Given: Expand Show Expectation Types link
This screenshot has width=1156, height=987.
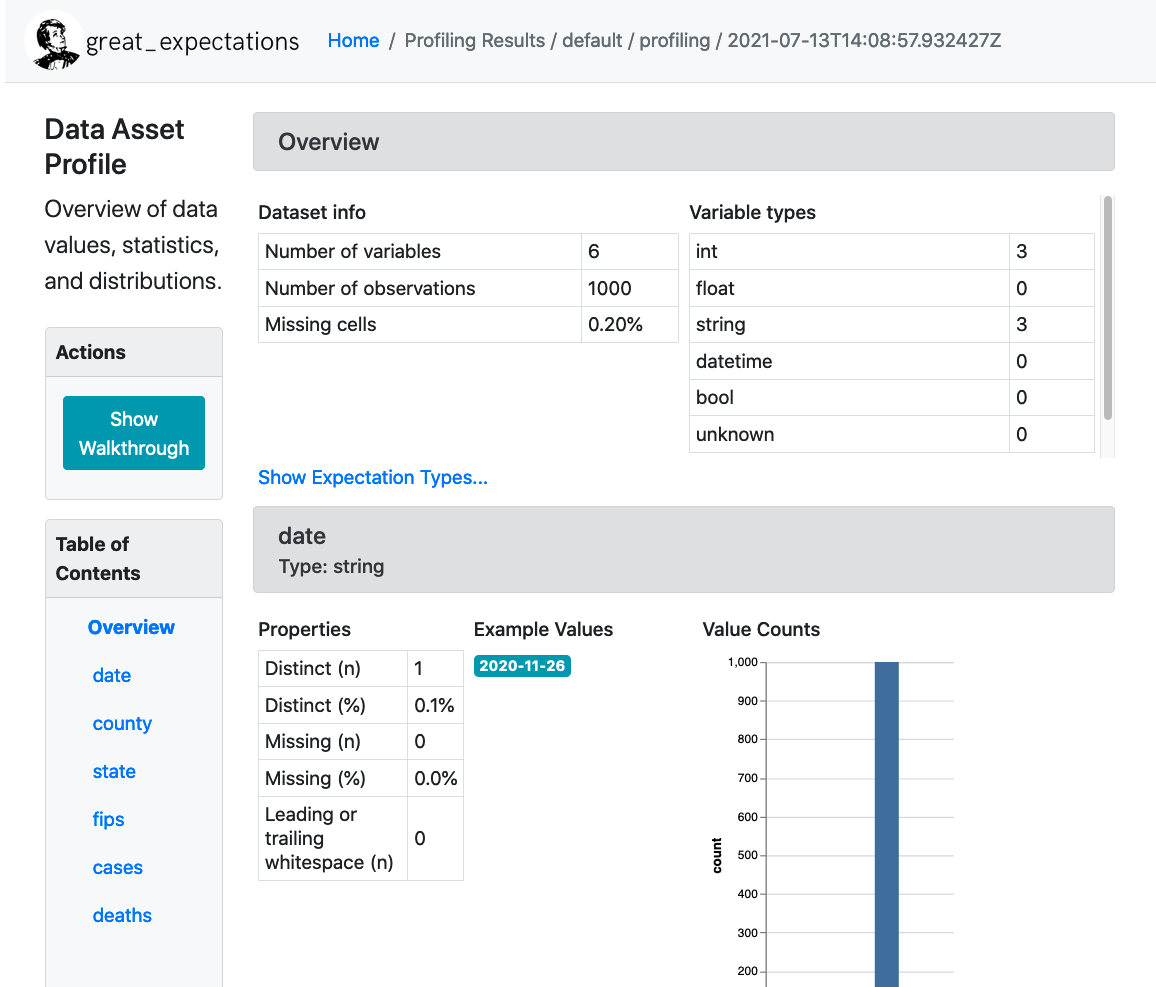Looking at the screenshot, I should [x=372, y=477].
